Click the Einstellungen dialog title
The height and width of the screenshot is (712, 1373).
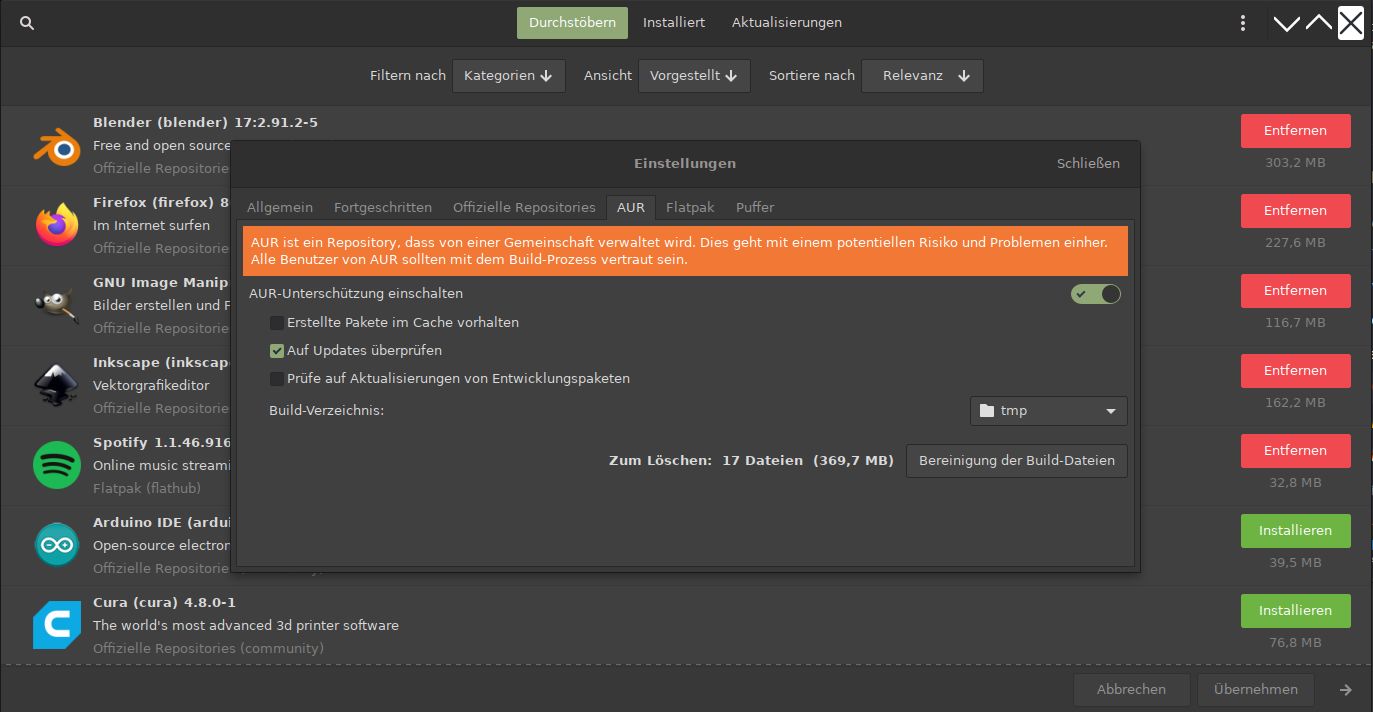685,163
